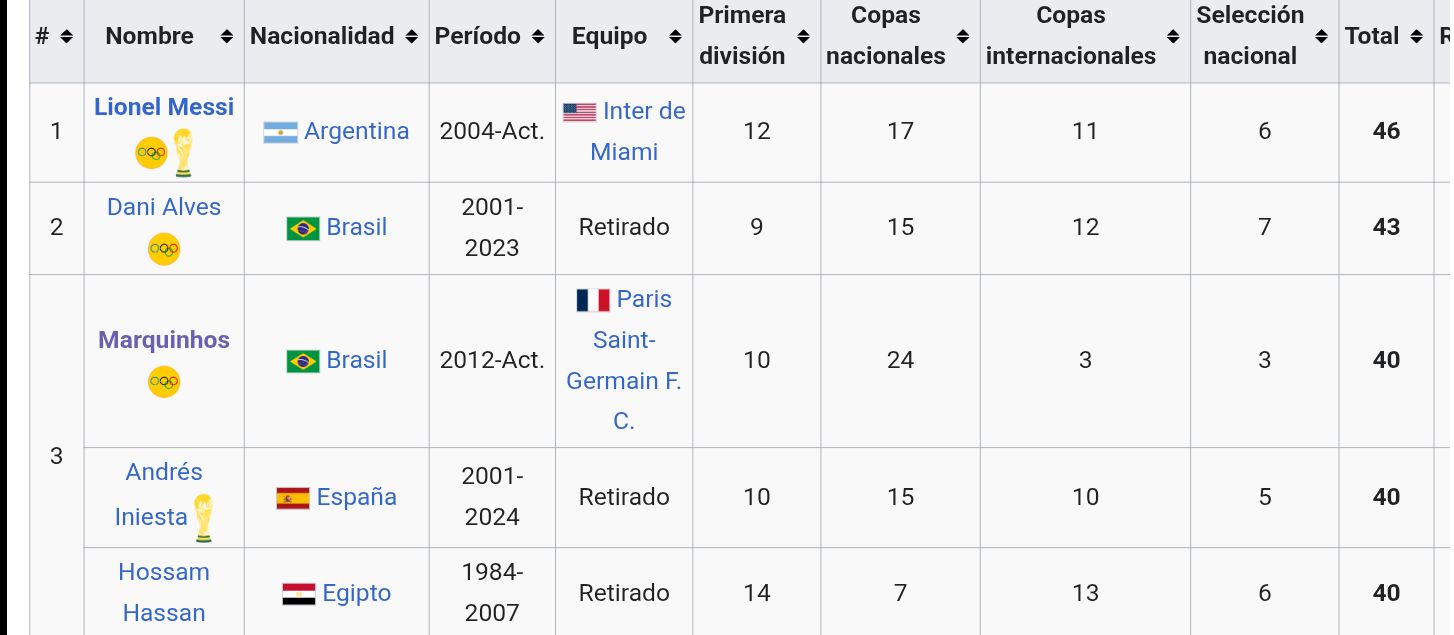Click Brazil flag in Dani Alves row

(303, 229)
